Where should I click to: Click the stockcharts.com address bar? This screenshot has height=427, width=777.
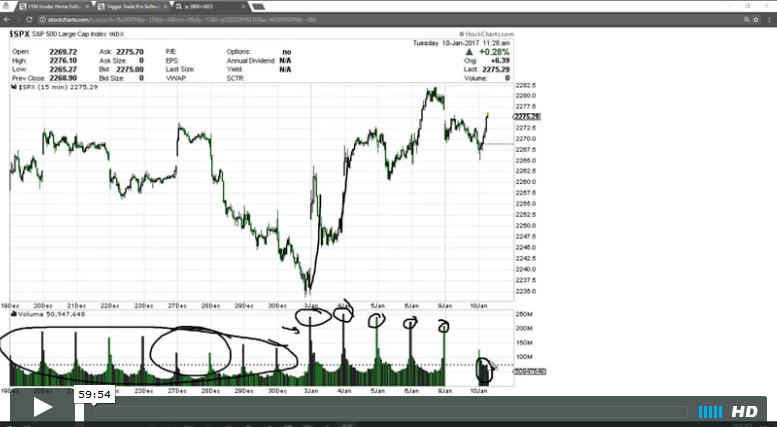150,18
